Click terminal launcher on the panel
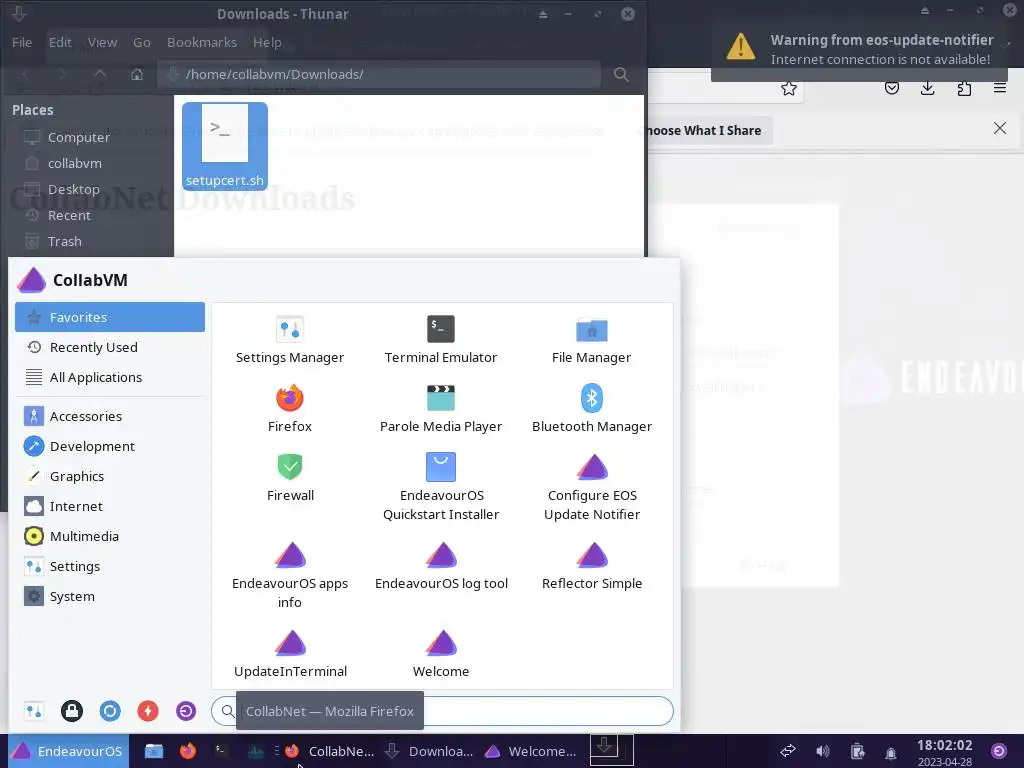Image resolution: width=1024 pixels, height=768 pixels. [x=221, y=751]
